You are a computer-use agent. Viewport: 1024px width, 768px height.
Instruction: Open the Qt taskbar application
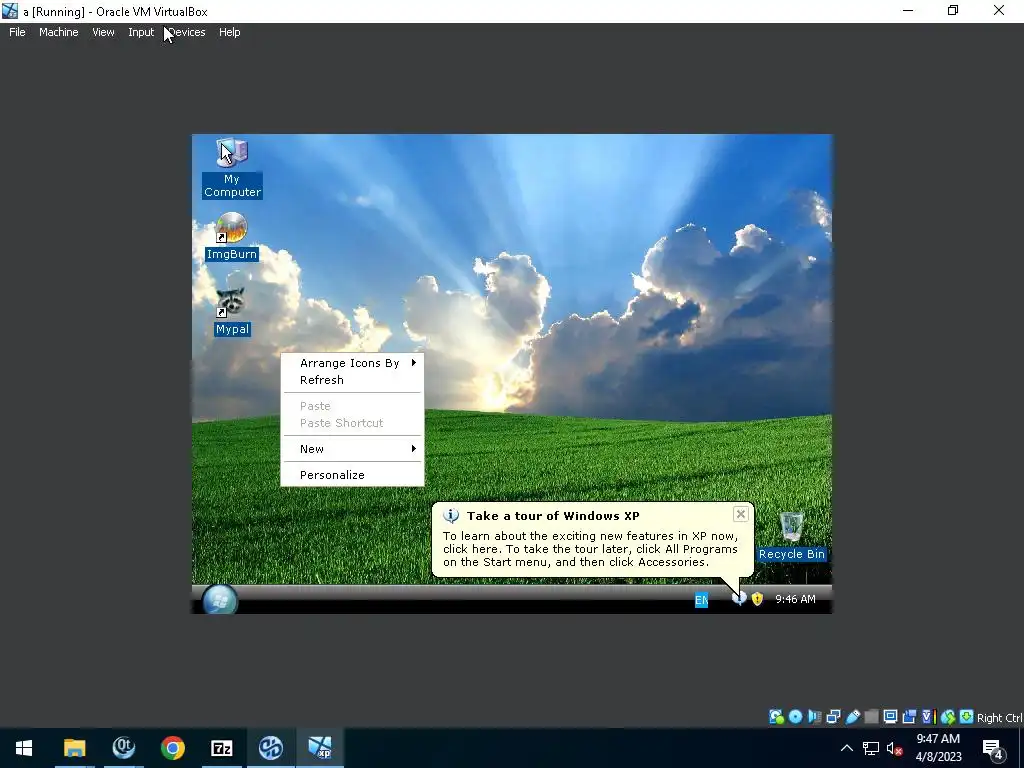click(x=123, y=748)
